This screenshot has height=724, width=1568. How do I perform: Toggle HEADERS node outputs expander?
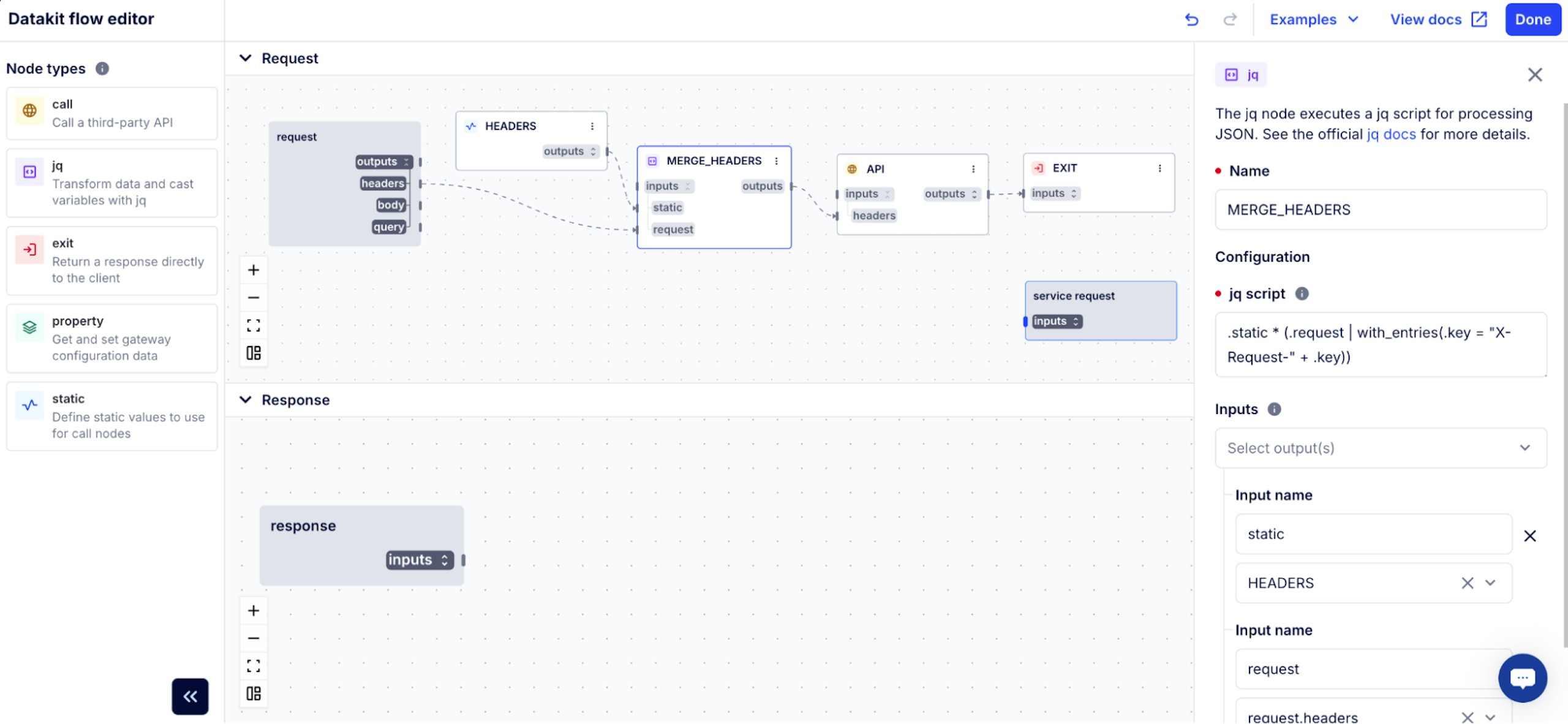point(593,151)
